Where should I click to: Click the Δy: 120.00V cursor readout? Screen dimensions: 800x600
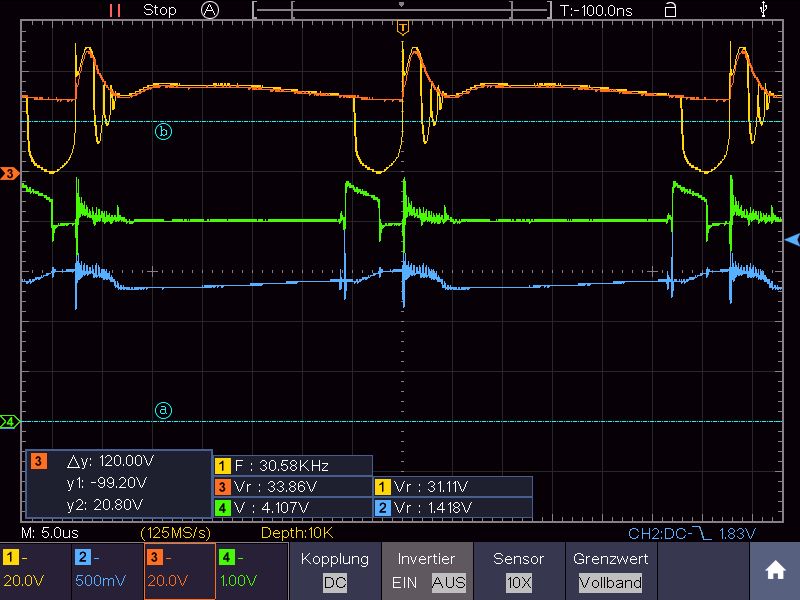(110, 461)
